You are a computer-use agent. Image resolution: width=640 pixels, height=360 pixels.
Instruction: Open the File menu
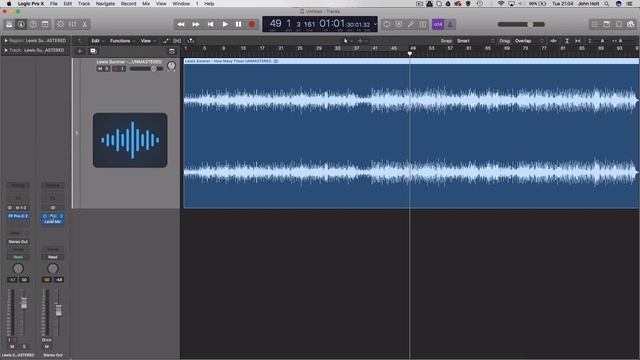pyautogui.click(x=53, y=4)
